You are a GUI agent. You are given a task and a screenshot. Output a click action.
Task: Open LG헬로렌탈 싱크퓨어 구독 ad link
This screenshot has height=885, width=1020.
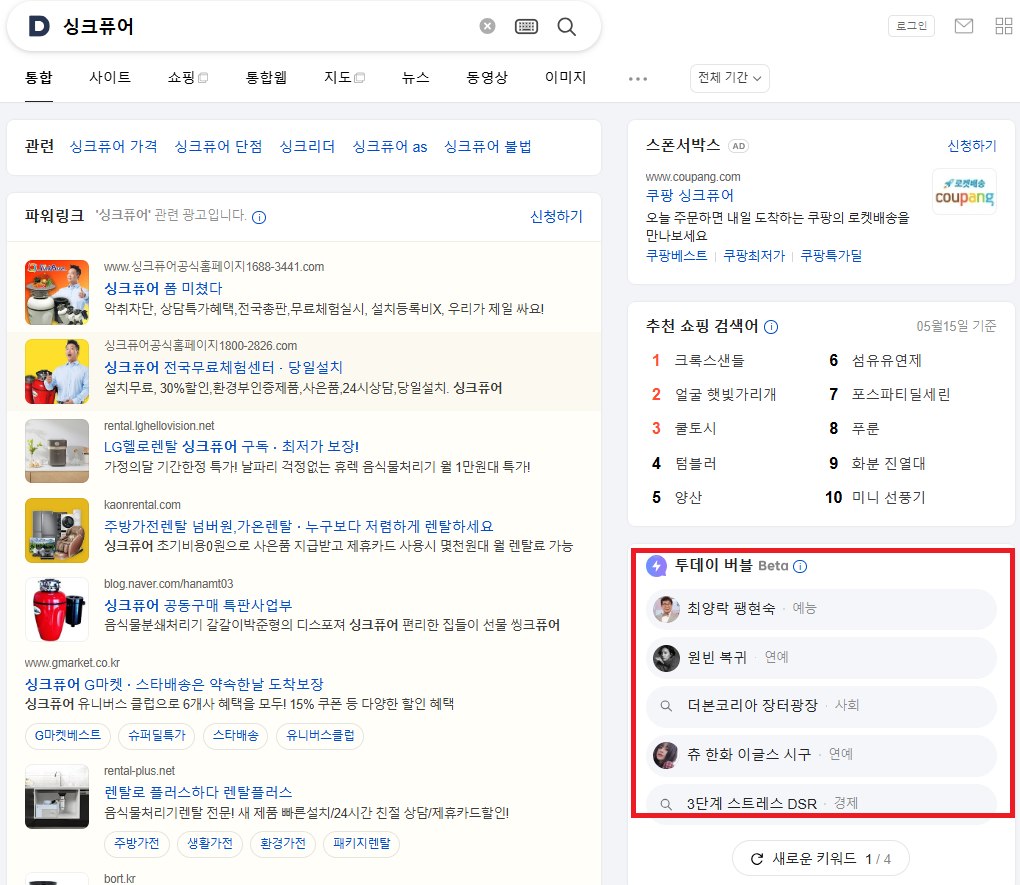coord(232,446)
